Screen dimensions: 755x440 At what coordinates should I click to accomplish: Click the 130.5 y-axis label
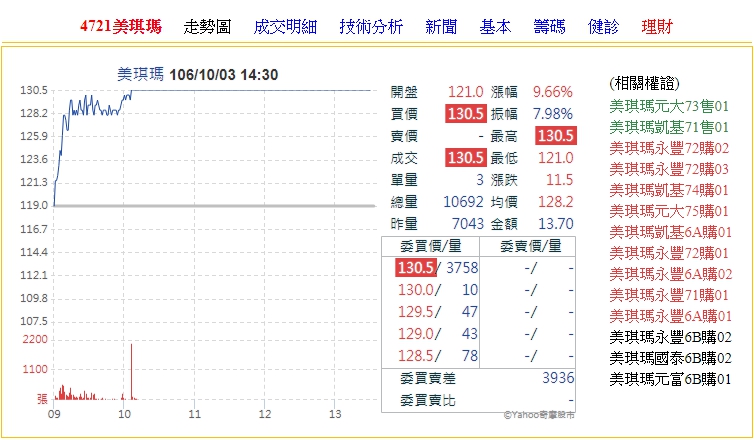point(34,91)
